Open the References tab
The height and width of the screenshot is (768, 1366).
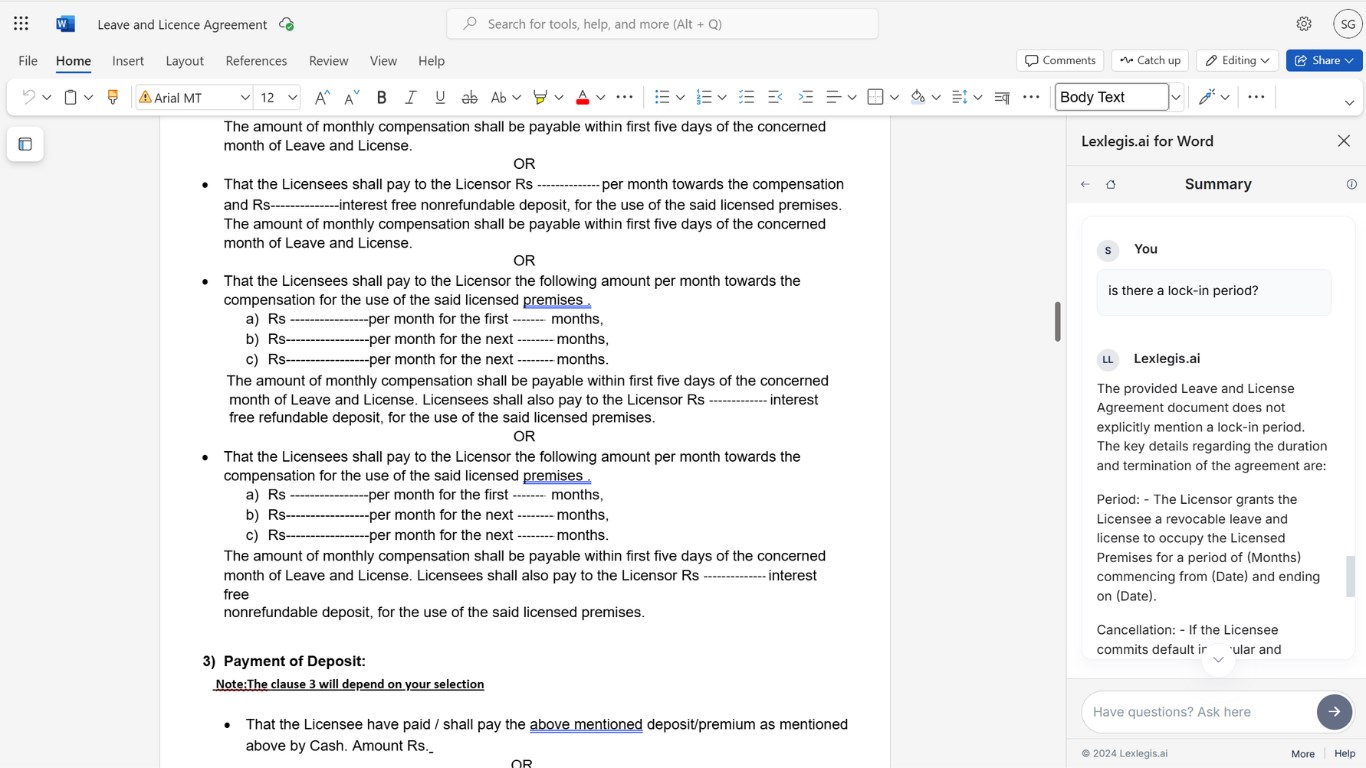point(256,61)
